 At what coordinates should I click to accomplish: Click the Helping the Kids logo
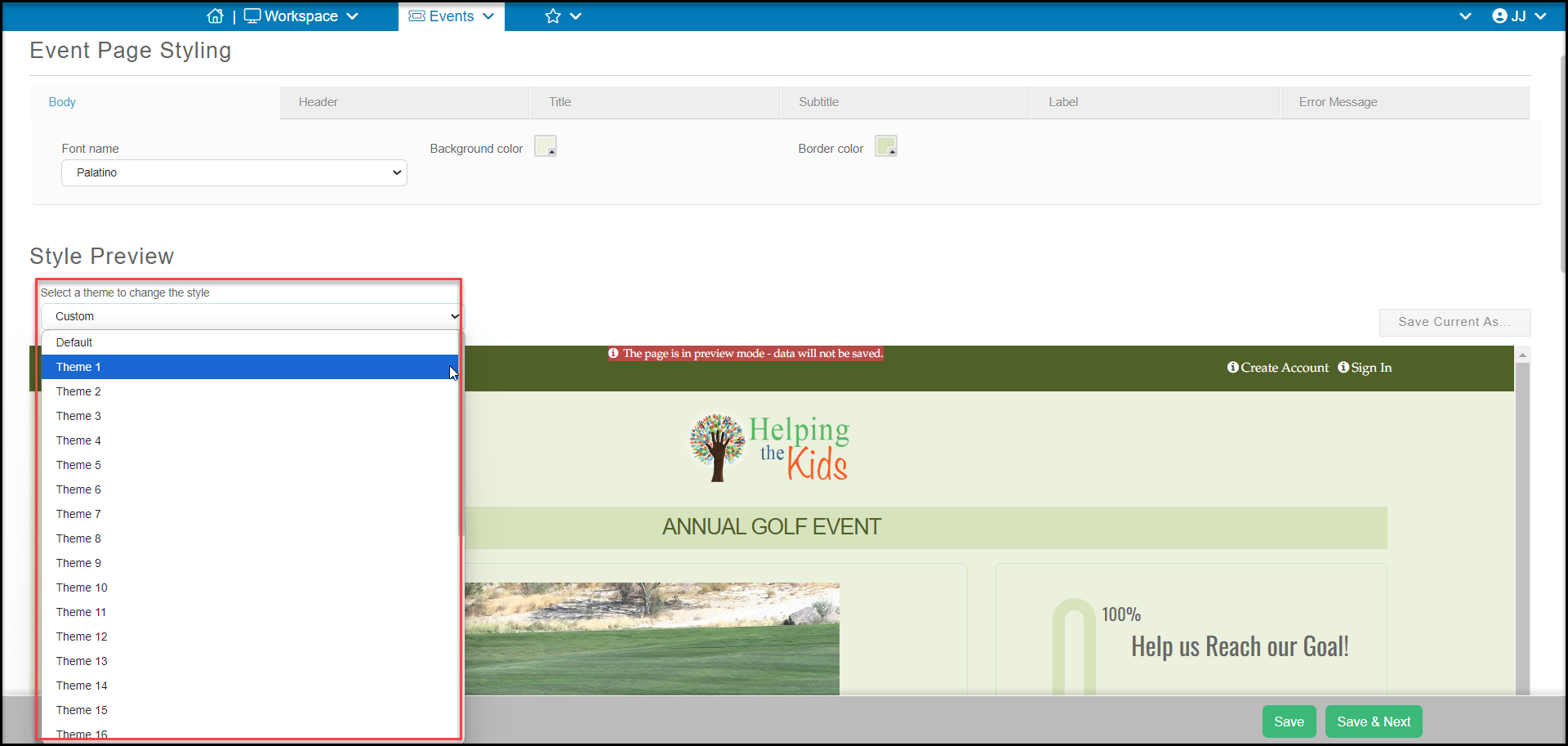coord(769,447)
